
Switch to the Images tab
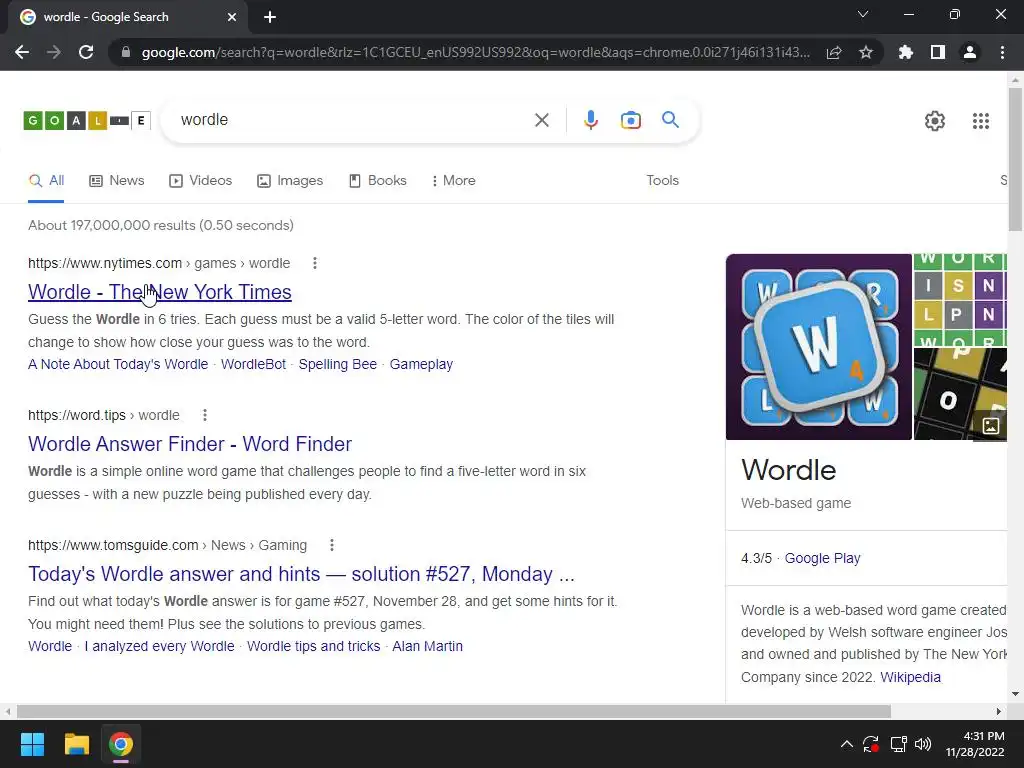(290, 181)
